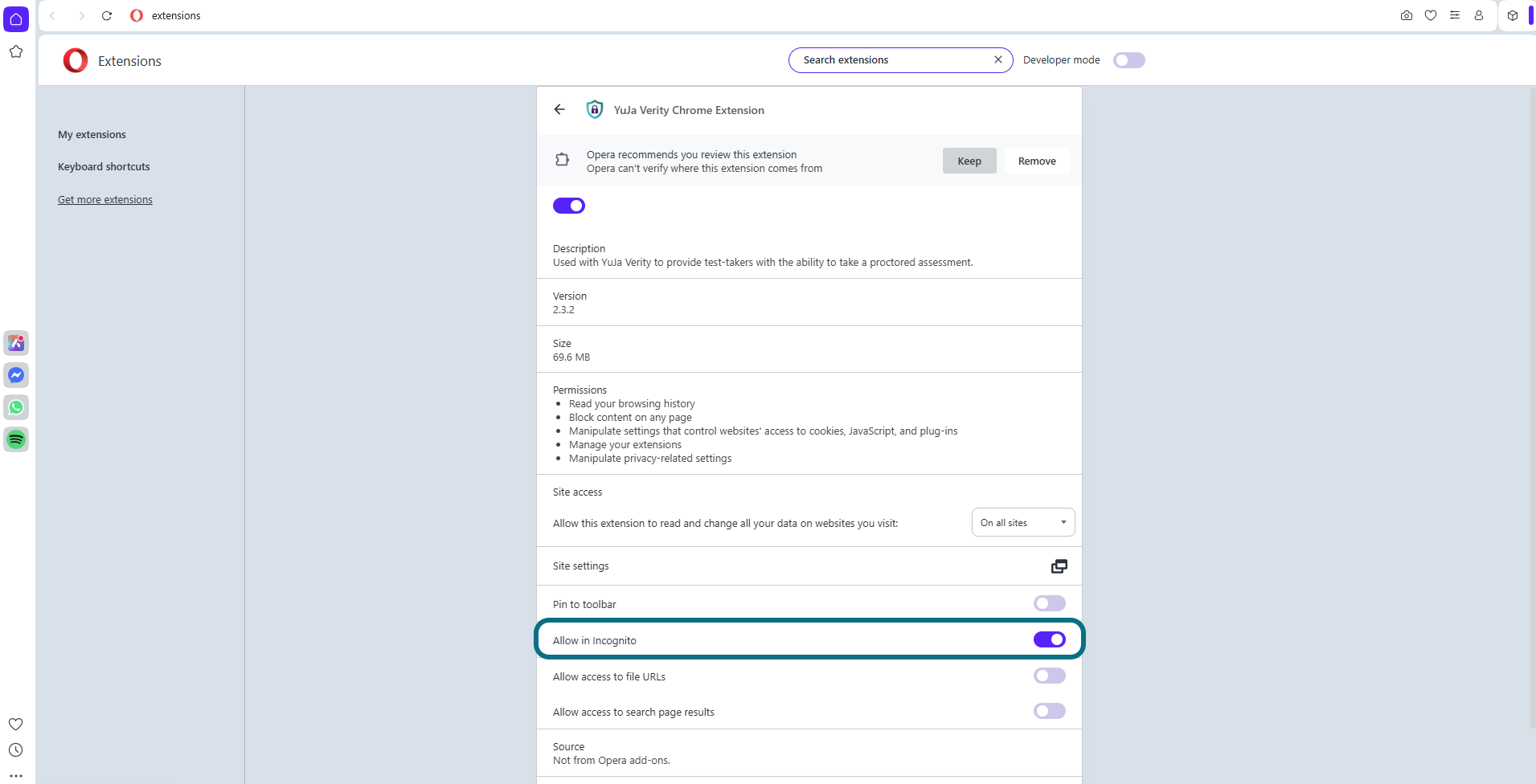Open the On all sites dropdown
Image resolution: width=1536 pixels, height=784 pixels.
pos(1022,522)
